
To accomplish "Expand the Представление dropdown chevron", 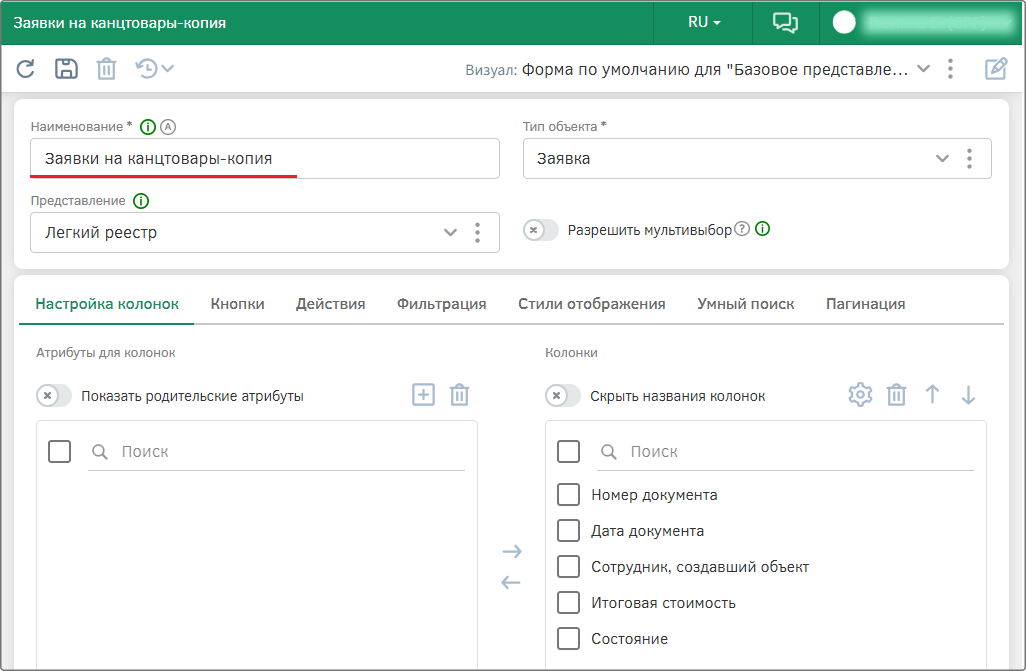I will pos(450,232).
